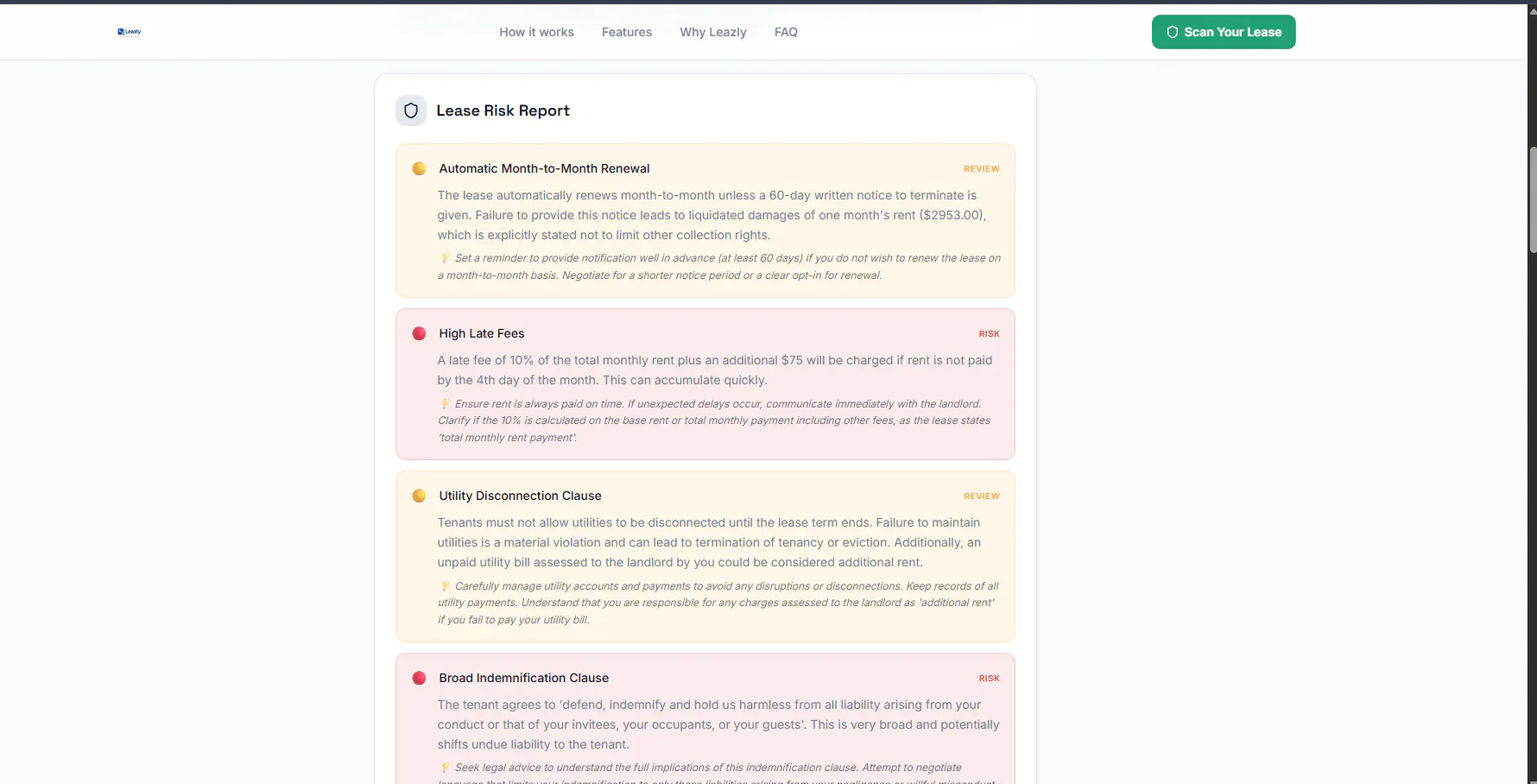Click the 'Carefully manage utility accounts' tip text
This screenshot has height=784, width=1537.
[718, 603]
